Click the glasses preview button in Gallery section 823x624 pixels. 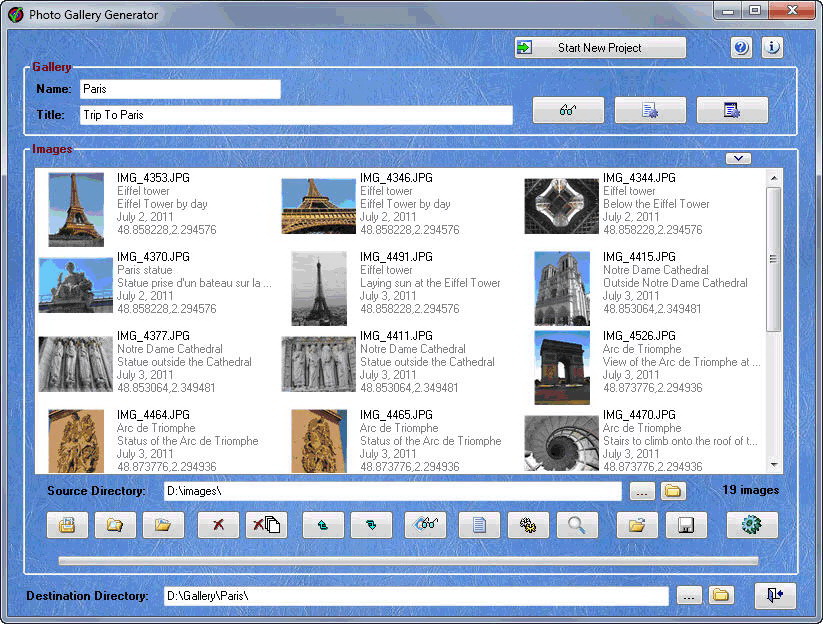[568, 110]
